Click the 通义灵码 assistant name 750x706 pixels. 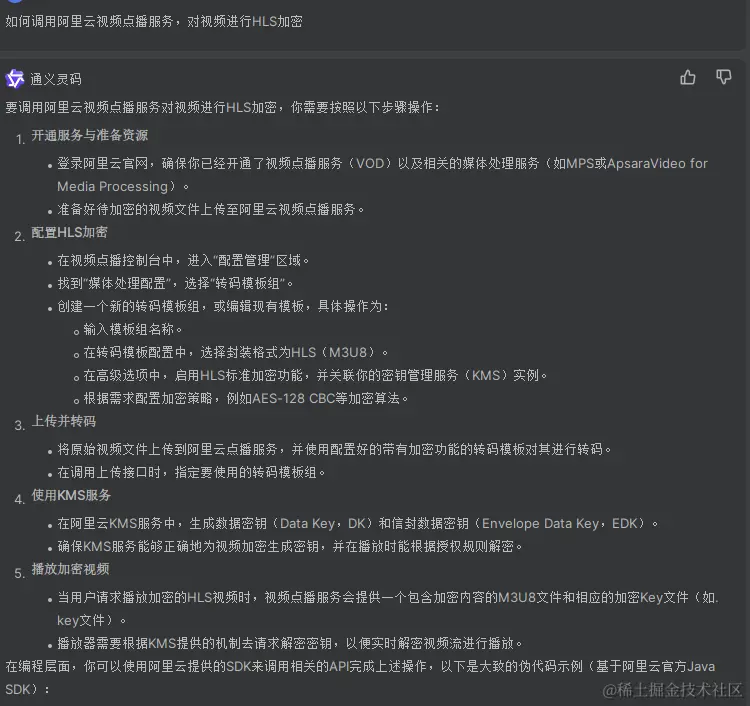tap(56, 79)
